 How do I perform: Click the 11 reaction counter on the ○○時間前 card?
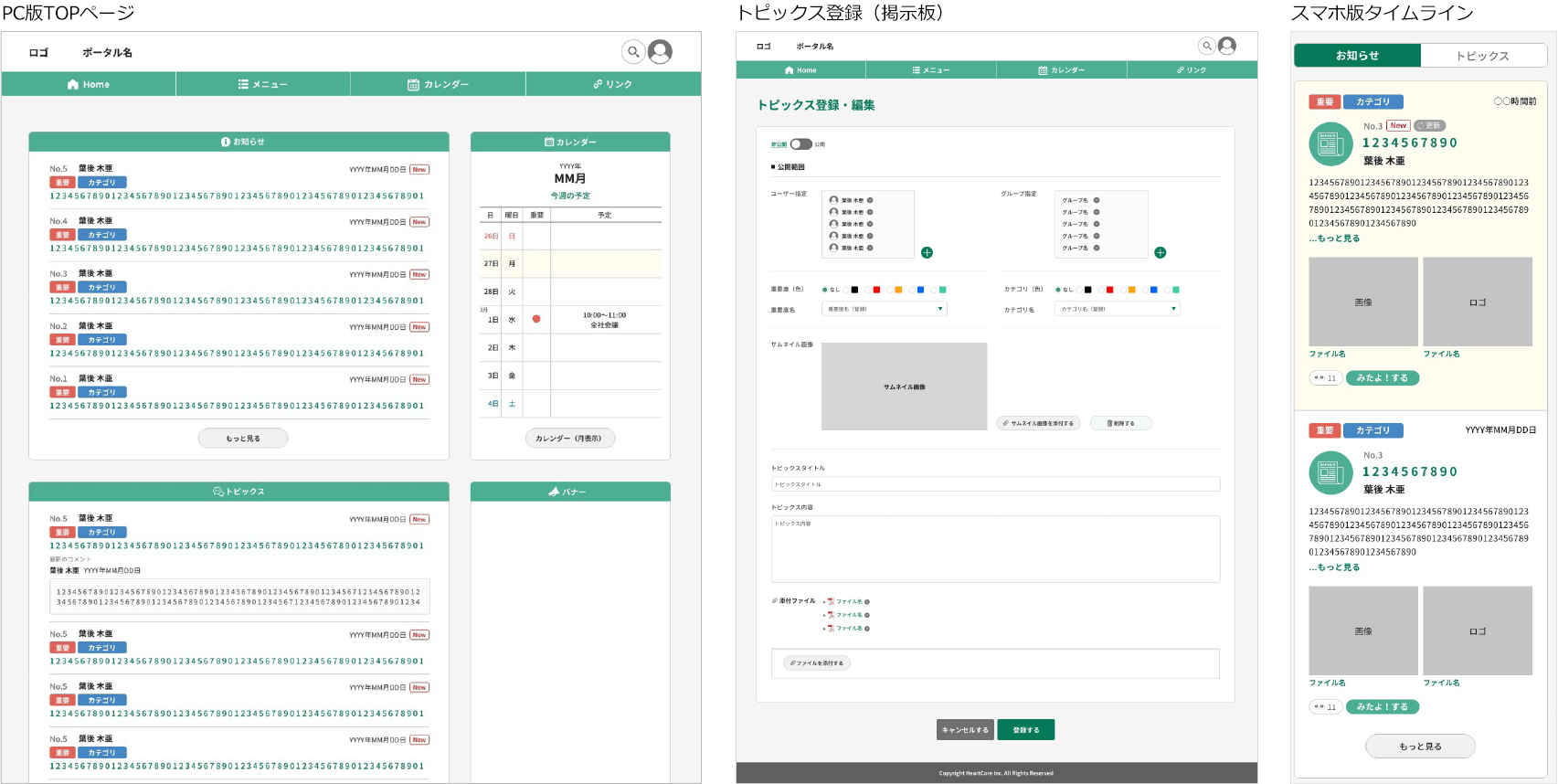[1325, 378]
